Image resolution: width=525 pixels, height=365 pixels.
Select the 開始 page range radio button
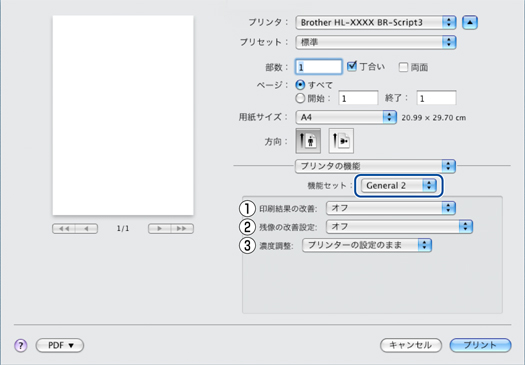click(x=300, y=98)
